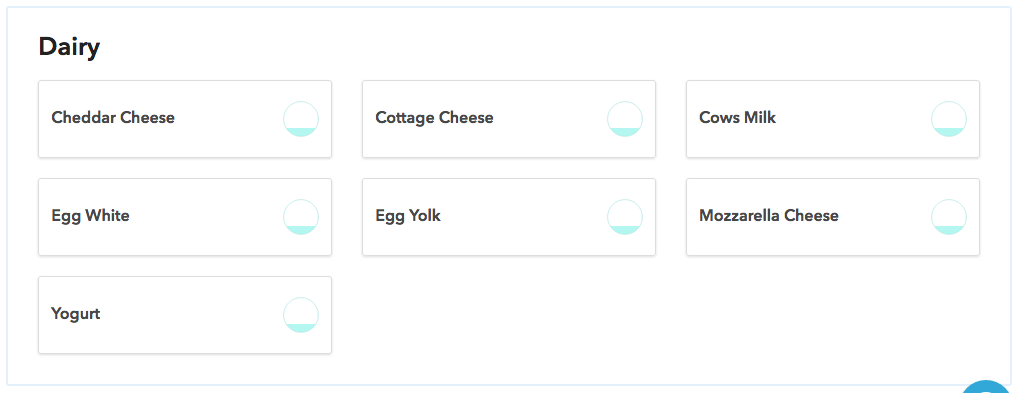
Task: Click the Cheddar Cheese level indicator circle
Action: (x=301, y=119)
